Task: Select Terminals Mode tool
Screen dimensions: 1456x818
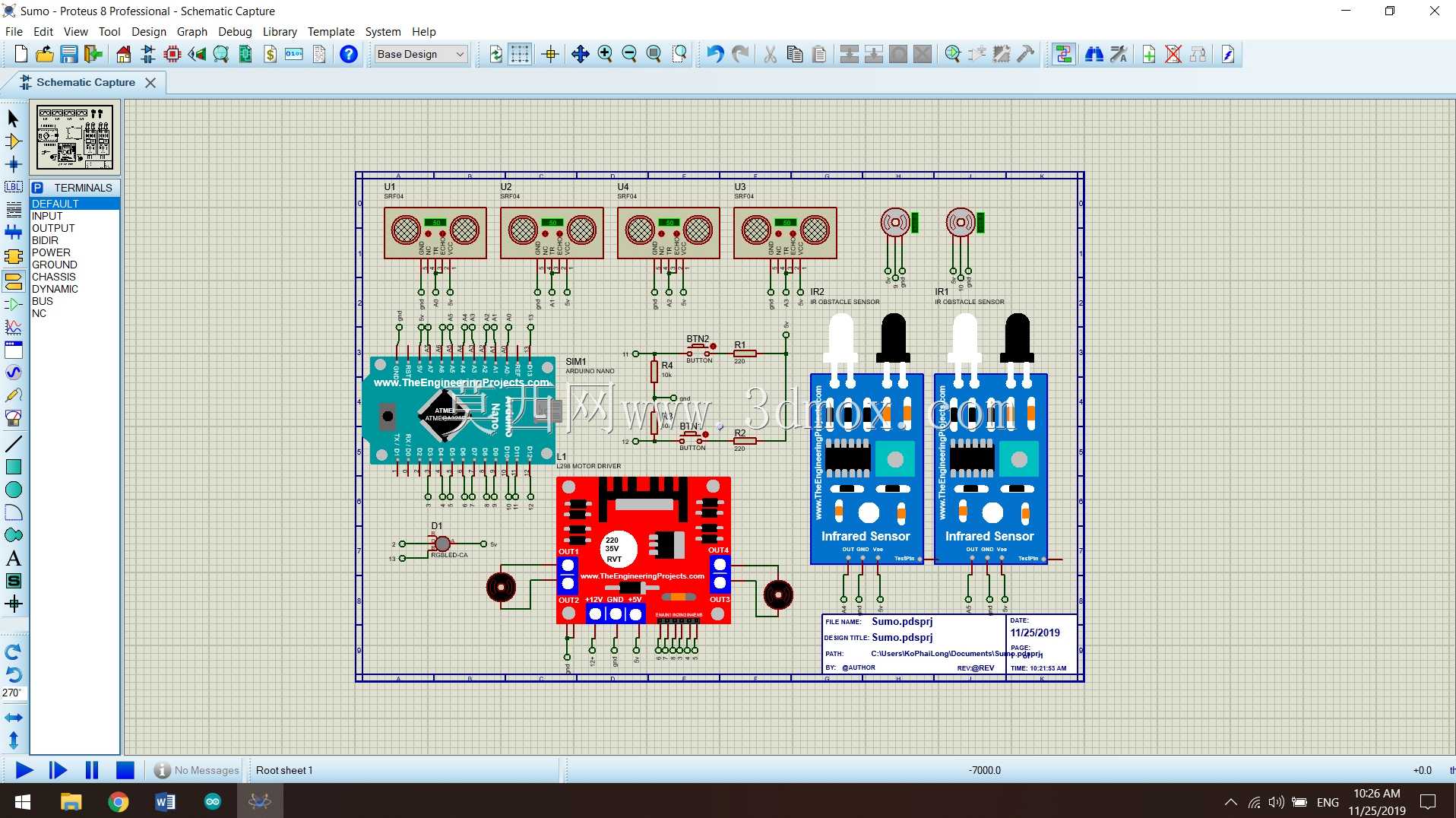Action: pos(13,281)
